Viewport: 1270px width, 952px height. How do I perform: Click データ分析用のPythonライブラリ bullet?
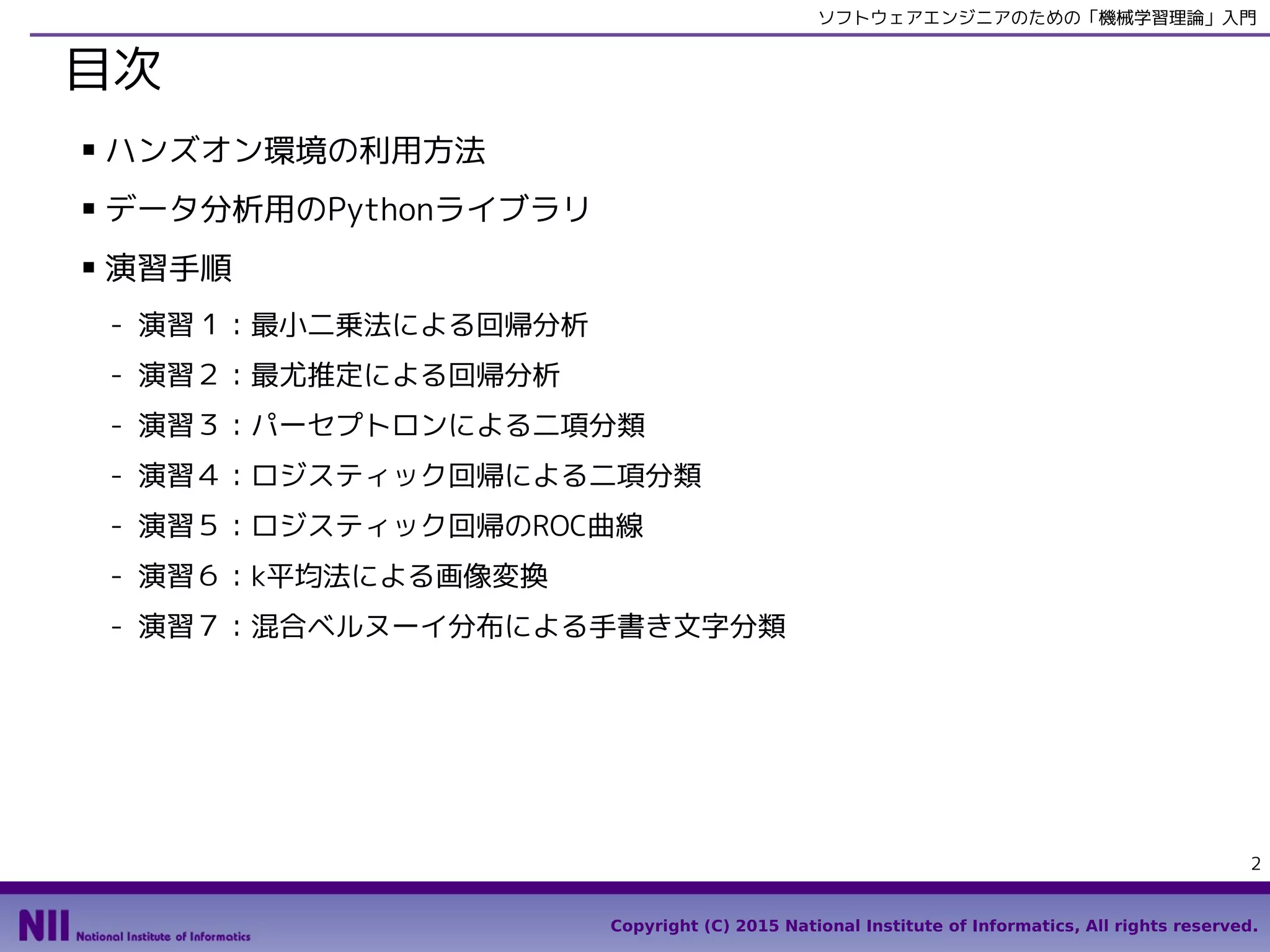[x=347, y=209]
